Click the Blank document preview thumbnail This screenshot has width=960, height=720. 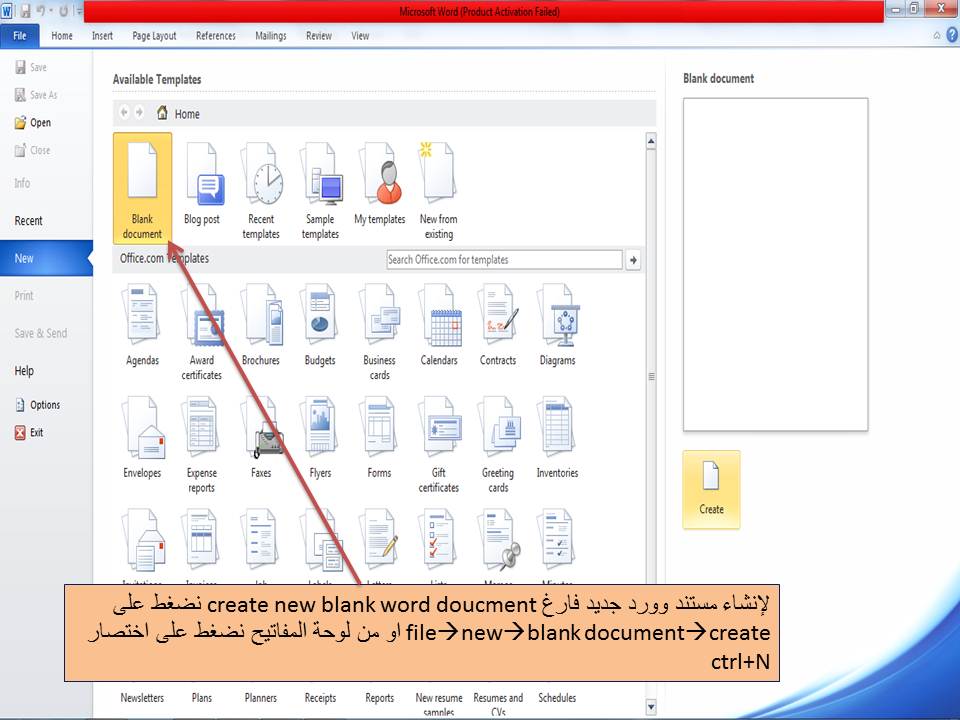coord(775,264)
